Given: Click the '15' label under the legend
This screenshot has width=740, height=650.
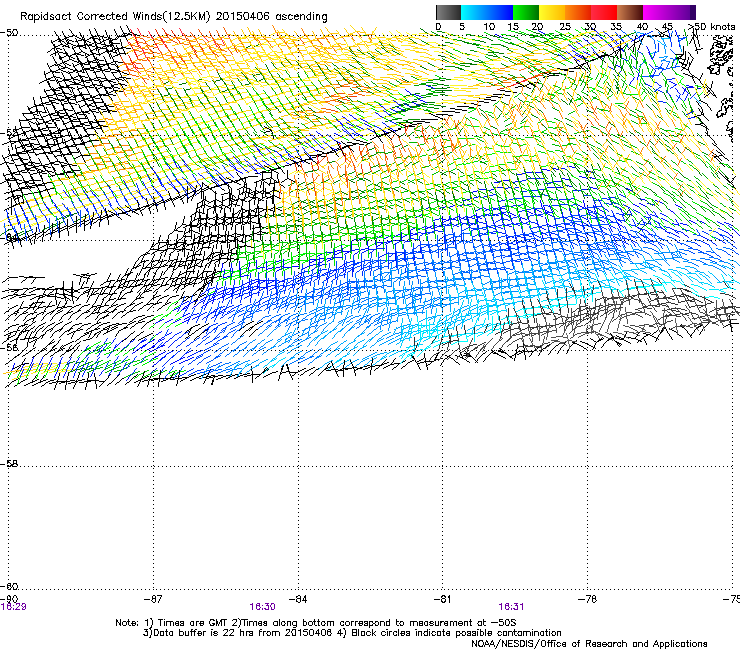Looking at the screenshot, I should coord(513,27).
